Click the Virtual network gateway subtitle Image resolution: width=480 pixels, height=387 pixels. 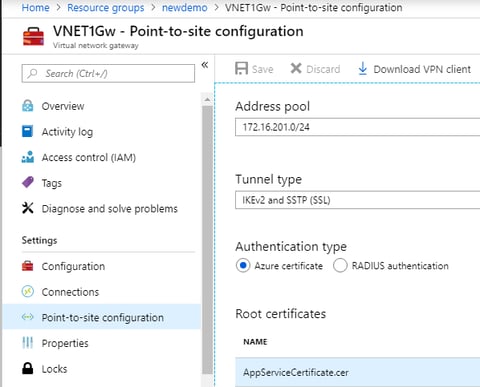tap(95, 45)
